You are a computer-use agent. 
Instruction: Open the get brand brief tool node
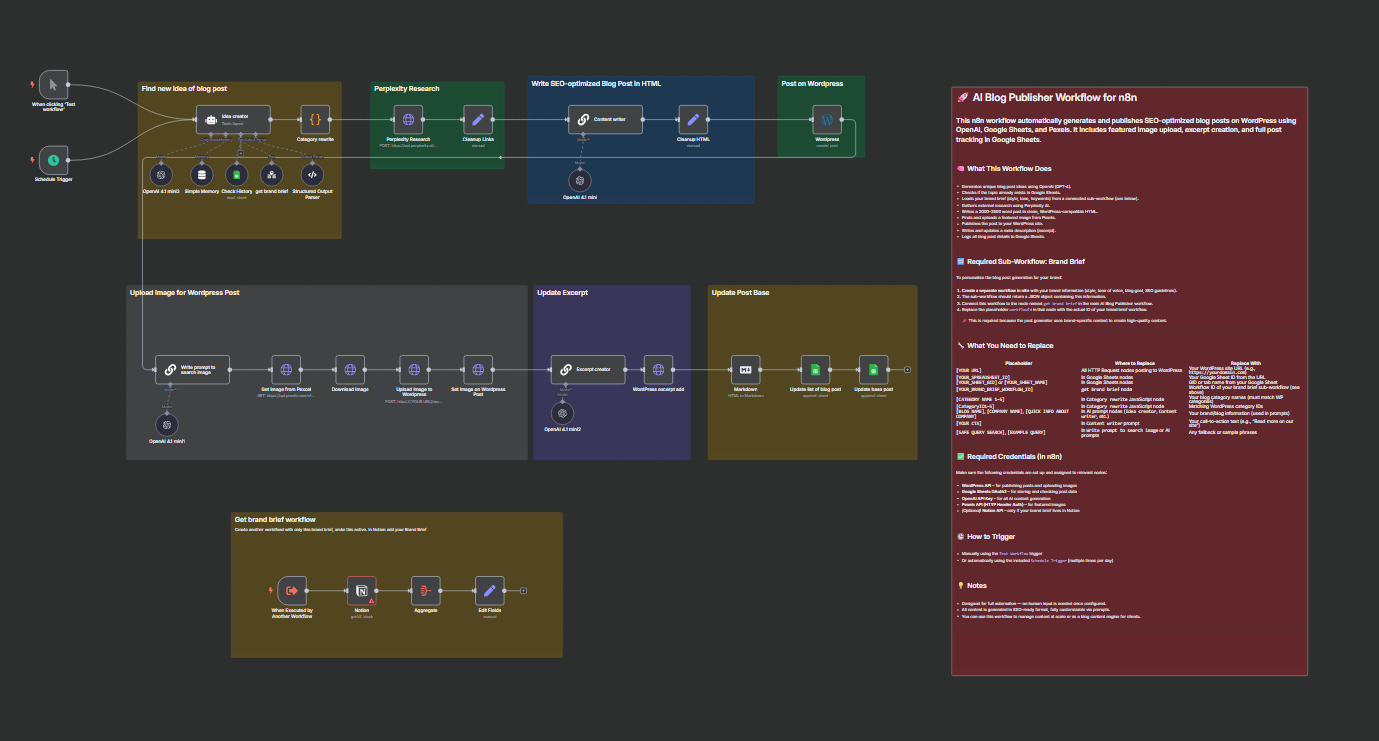272,175
